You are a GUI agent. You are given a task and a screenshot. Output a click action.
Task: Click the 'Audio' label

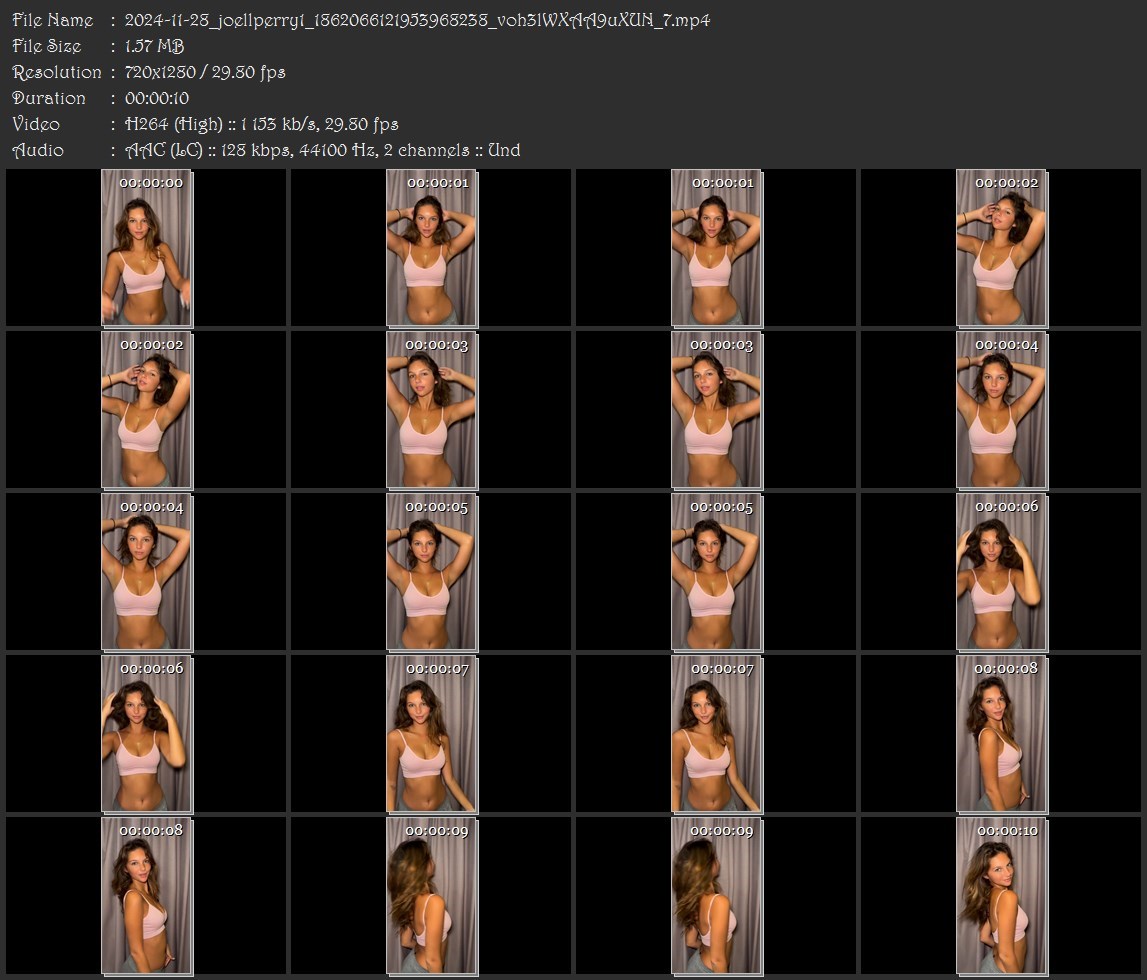click(38, 151)
